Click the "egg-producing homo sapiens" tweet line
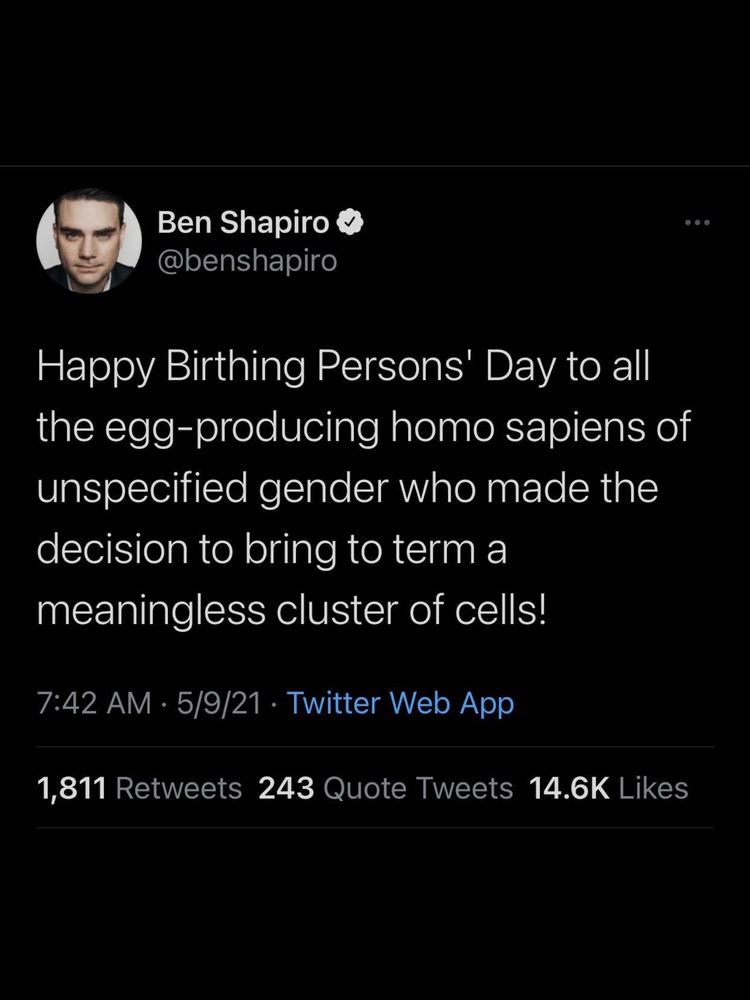 [x=364, y=427]
